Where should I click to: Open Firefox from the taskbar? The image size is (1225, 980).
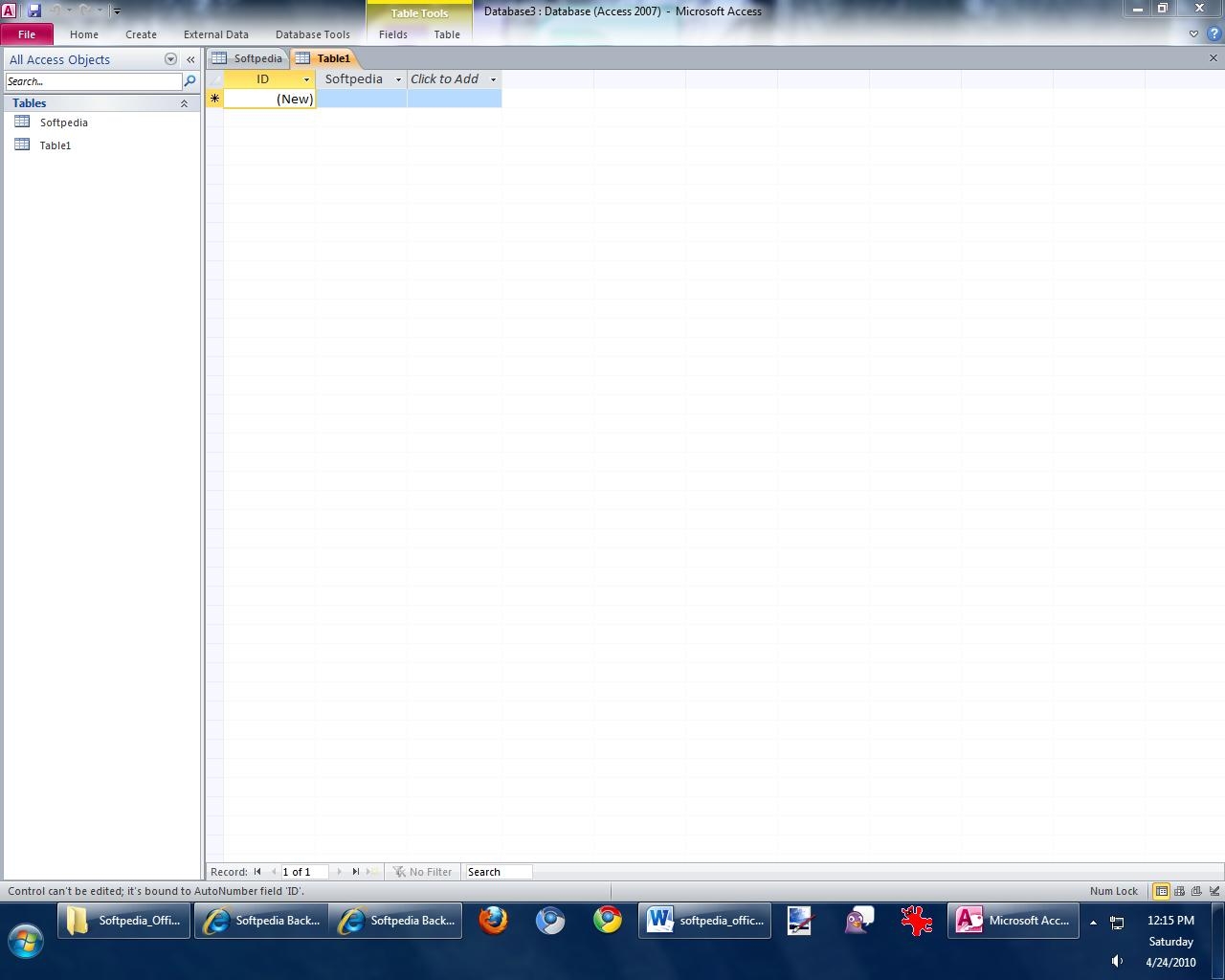(493, 921)
